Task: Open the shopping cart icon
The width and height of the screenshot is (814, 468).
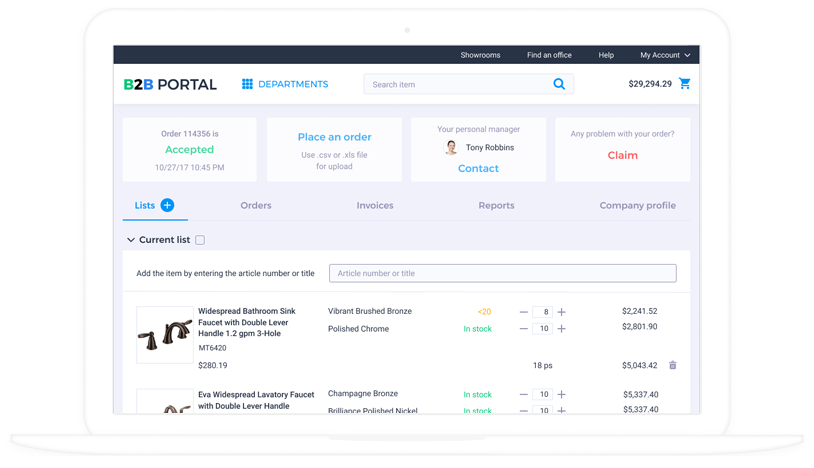Action: pyautogui.click(x=685, y=84)
